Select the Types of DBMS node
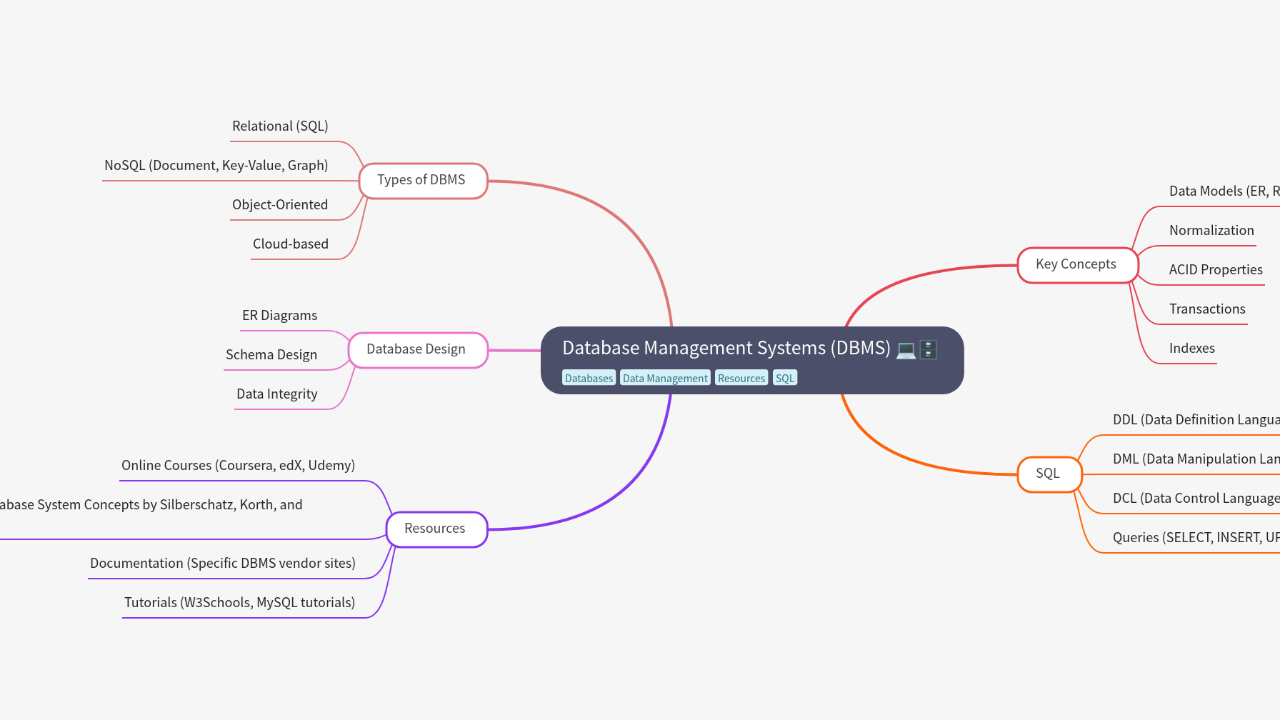Viewport: 1280px width, 720px height. [x=422, y=181]
